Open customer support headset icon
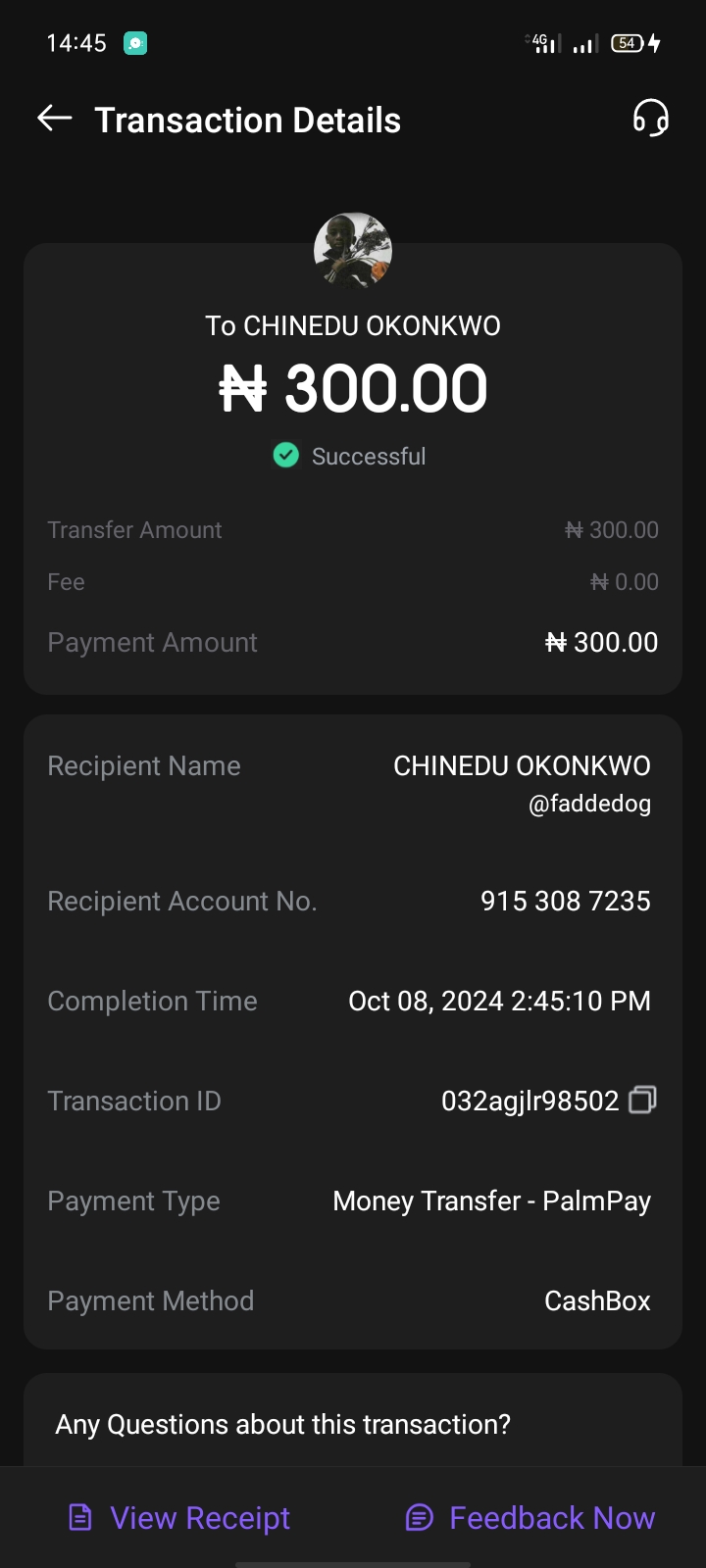 coord(650,119)
